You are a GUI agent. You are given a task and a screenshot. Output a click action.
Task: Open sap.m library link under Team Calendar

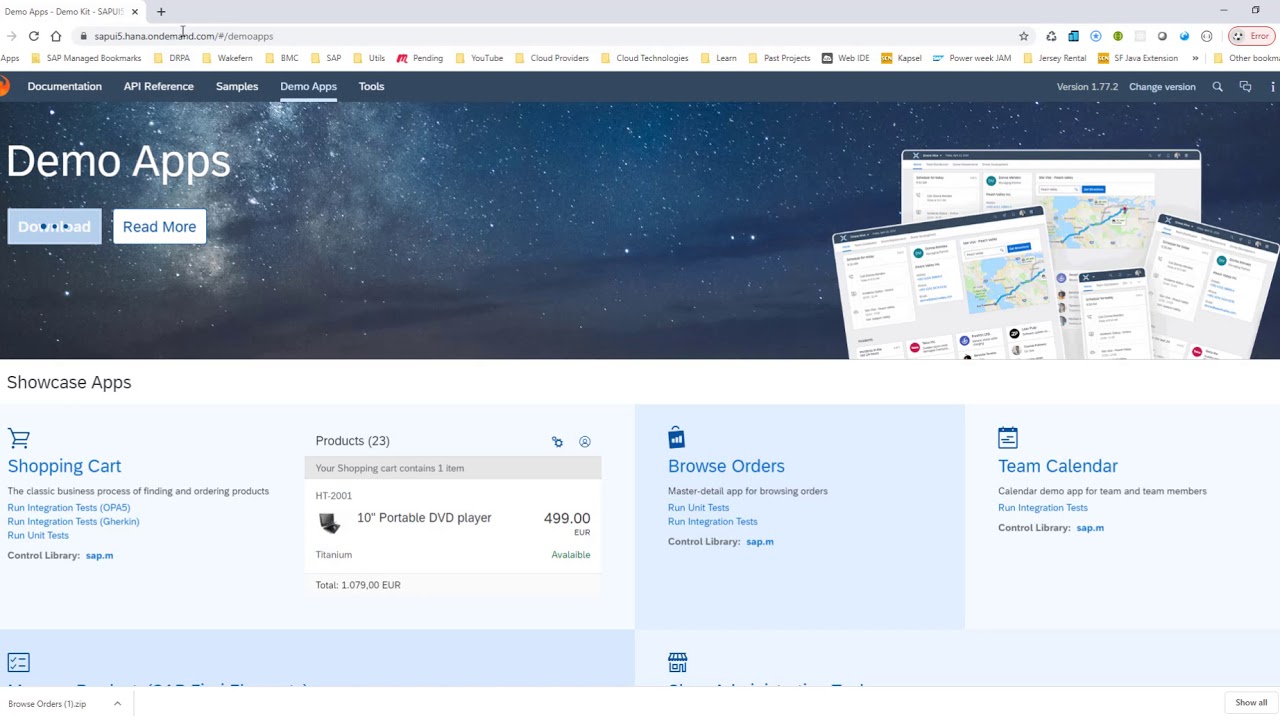(x=1090, y=528)
